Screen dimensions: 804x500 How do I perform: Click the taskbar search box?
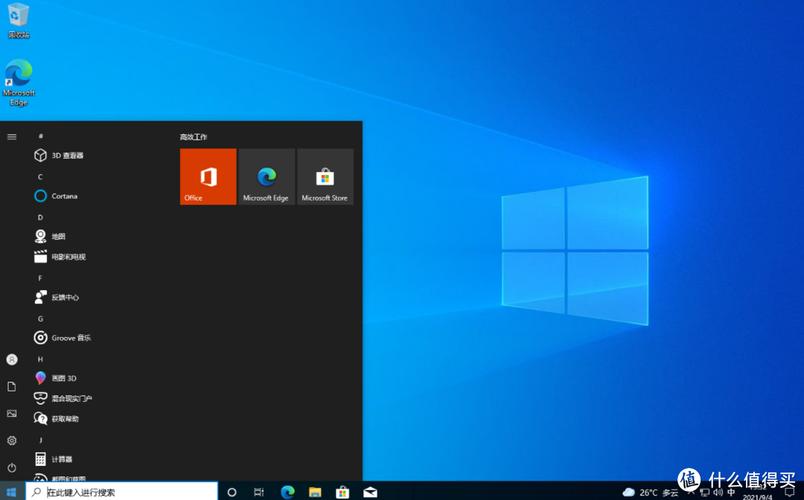click(121, 492)
